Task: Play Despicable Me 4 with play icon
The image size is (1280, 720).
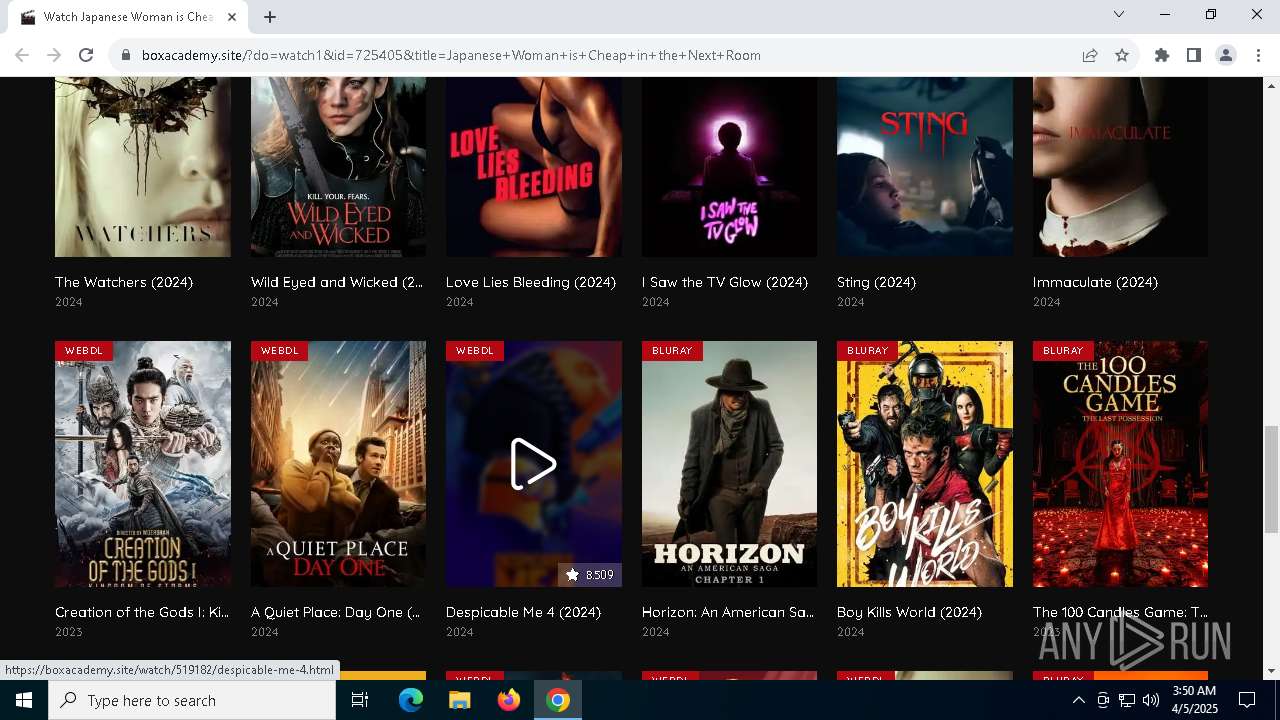Action: (x=534, y=464)
